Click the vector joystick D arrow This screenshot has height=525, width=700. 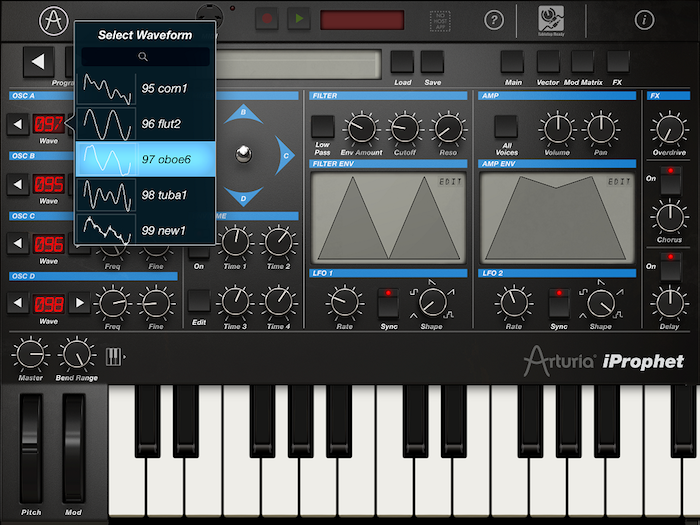pyautogui.click(x=243, y=196)
